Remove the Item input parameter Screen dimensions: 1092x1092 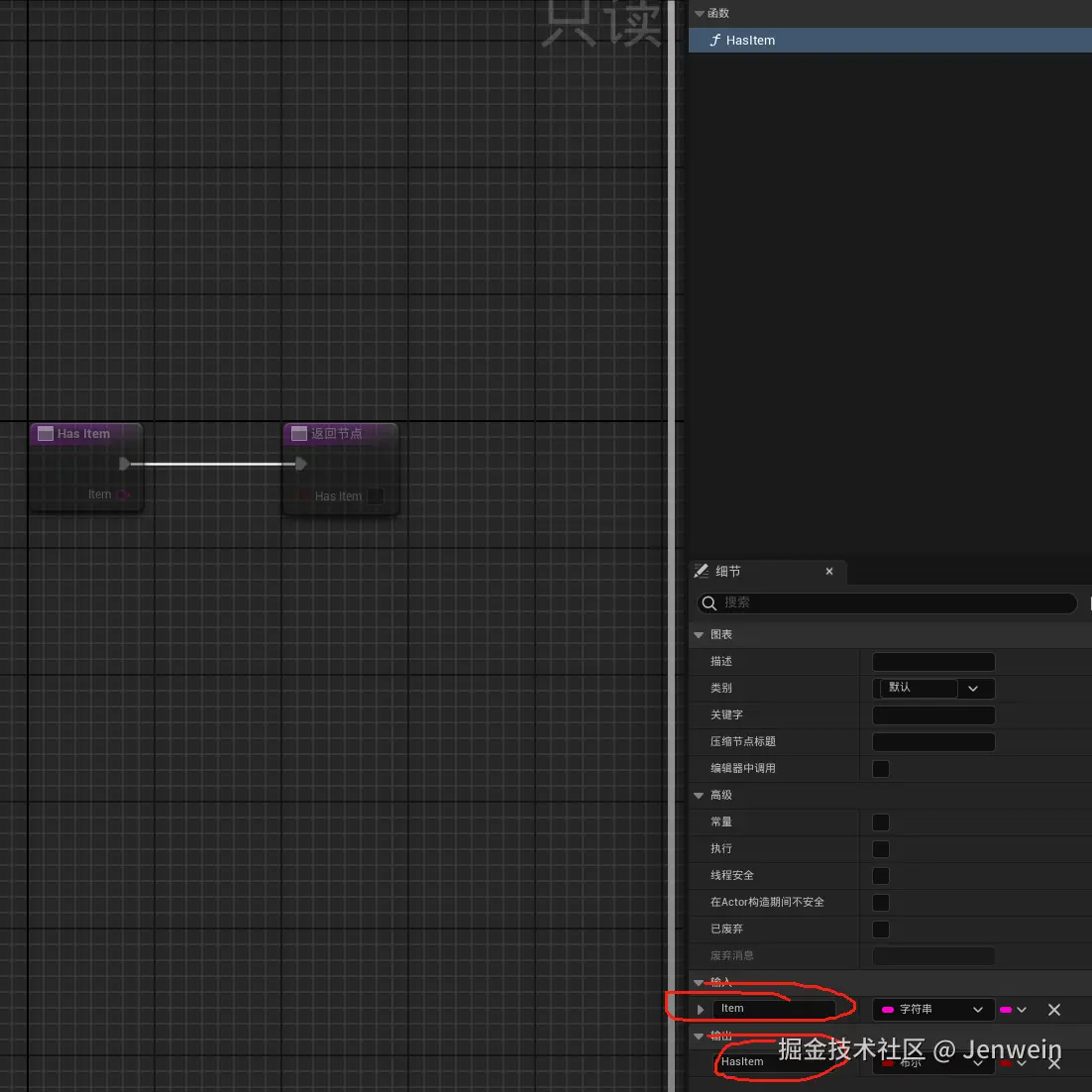click(x=1053, y=1009)
